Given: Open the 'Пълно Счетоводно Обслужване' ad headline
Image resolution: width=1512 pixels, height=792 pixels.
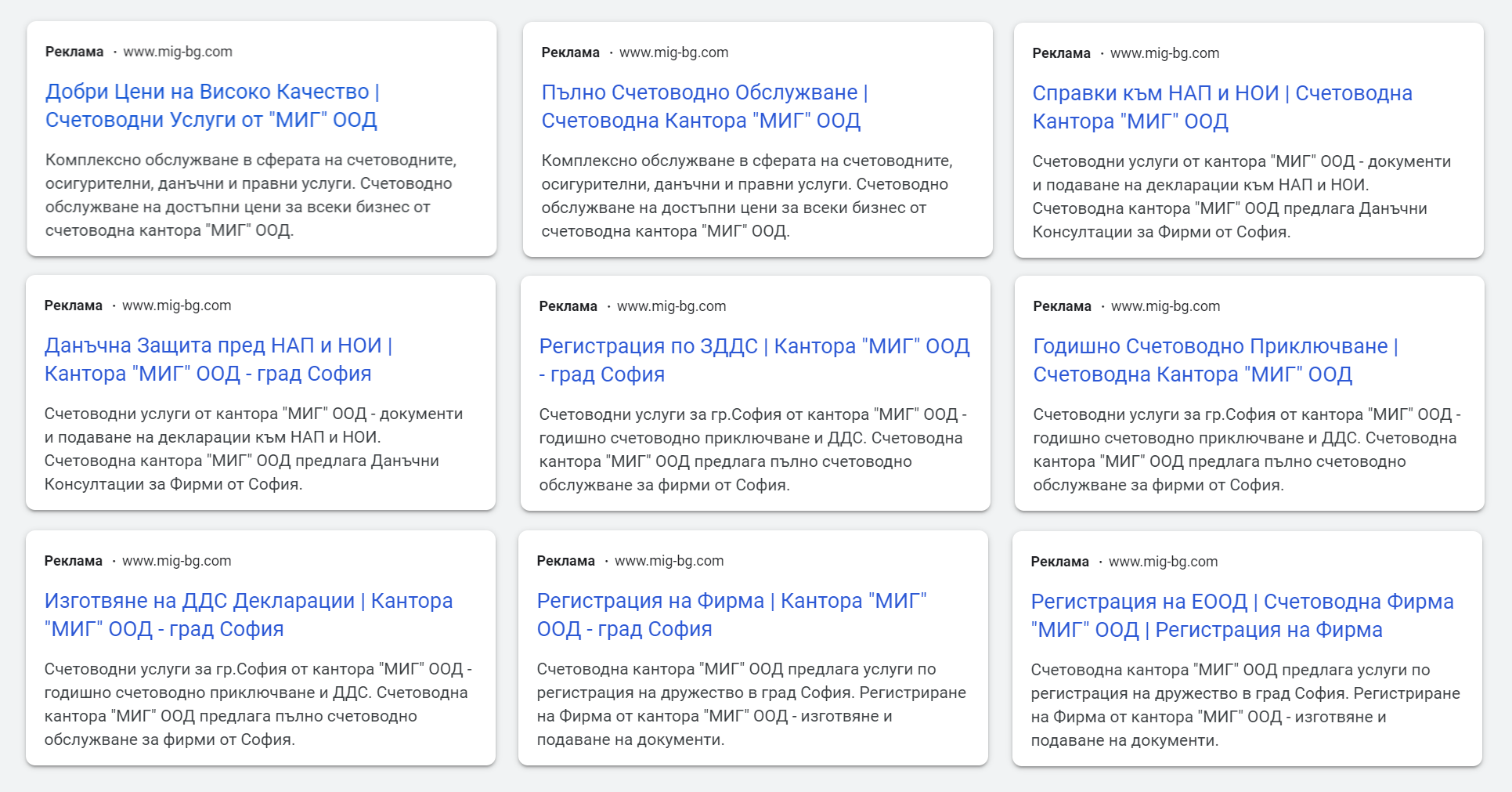Looking at the screenshot, I should coord(705,107).
